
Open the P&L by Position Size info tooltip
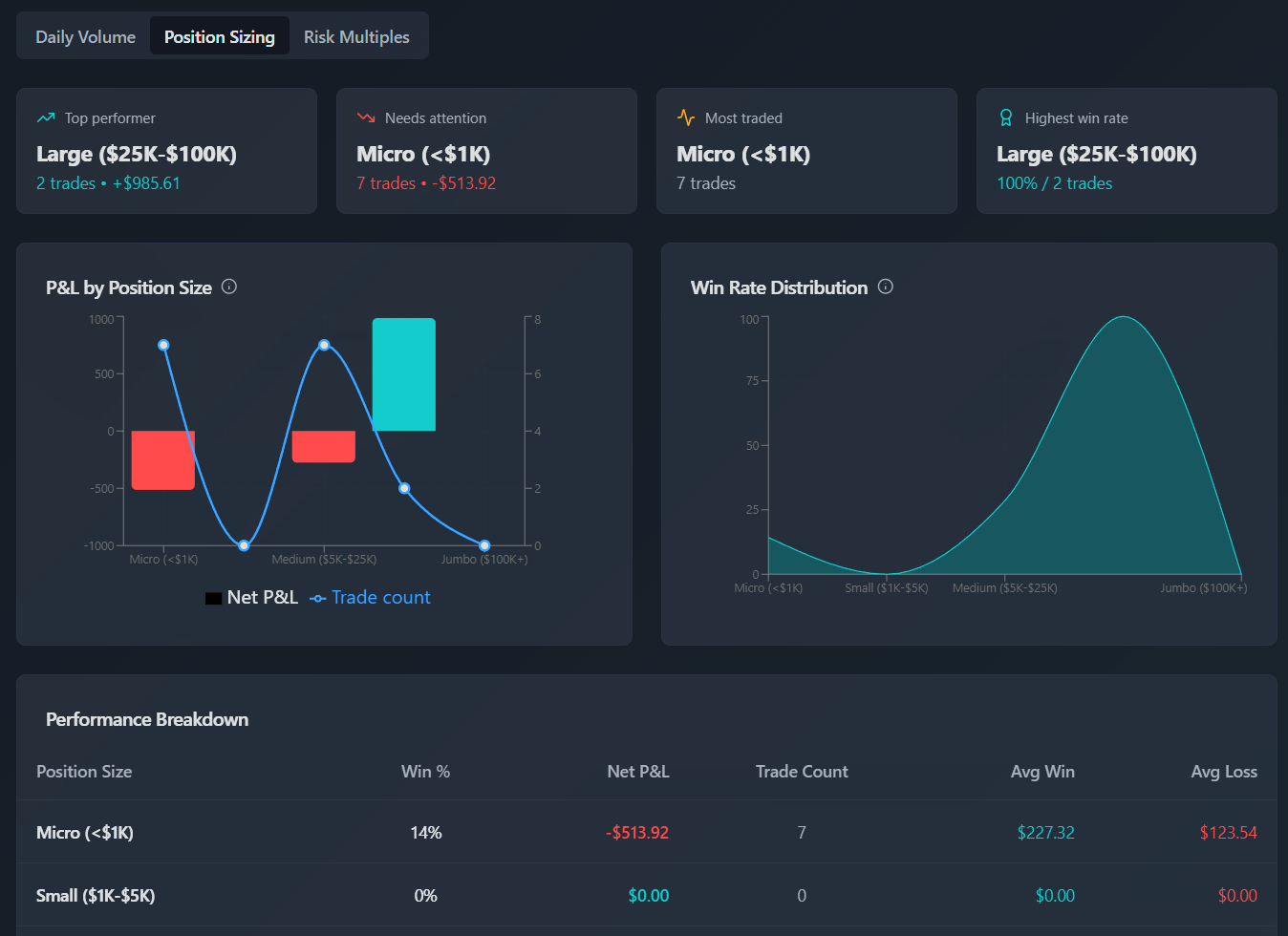228,286
